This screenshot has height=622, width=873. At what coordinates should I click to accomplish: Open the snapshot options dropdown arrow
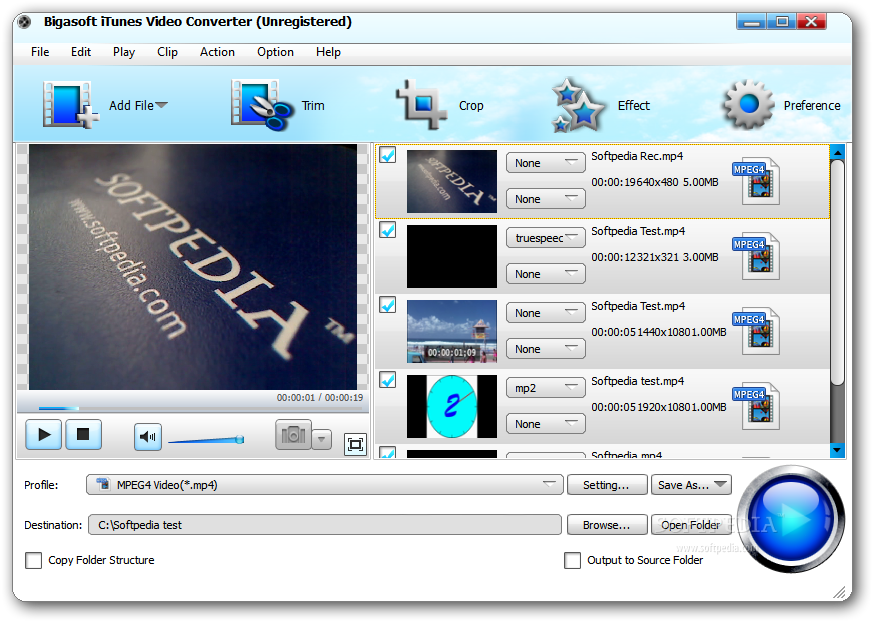point(322,439)
